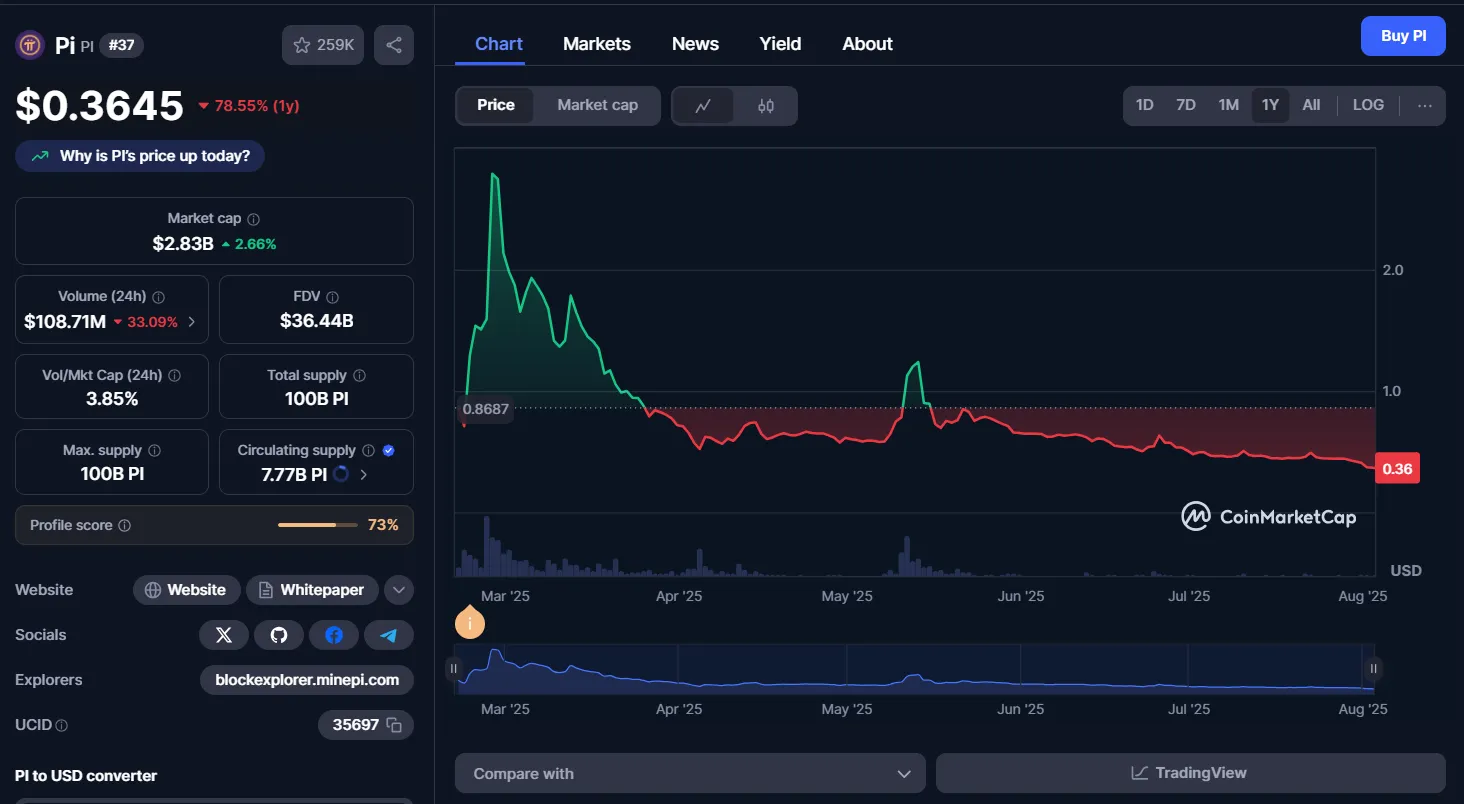Screen dimensions: 1464x804
Task: Click the left range slider handle
Action: [x=454, y=669]
